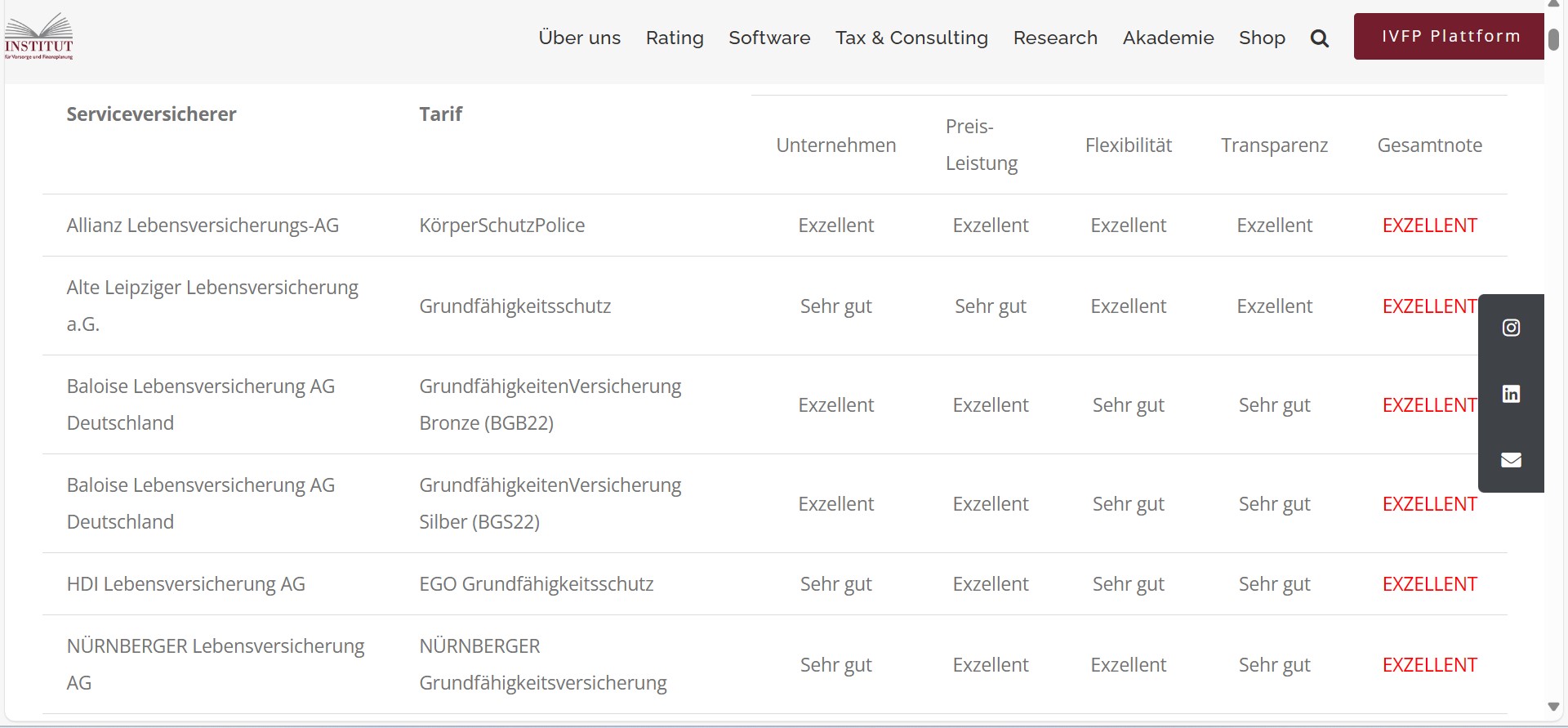The height and width of the screenshot is (728, 1568).
Task: Open the Instagram social icon
Action: pyautogui.click(x=1511, y=328)
